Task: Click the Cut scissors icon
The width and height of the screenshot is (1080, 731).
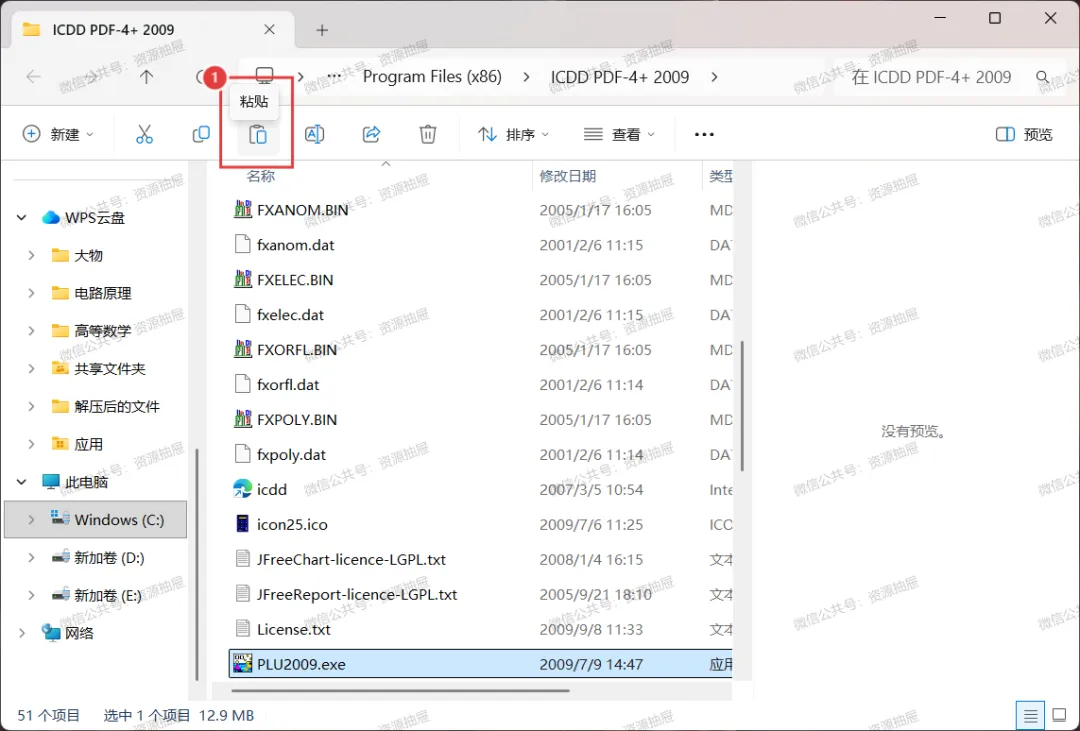Action: [x=144, y=134]
